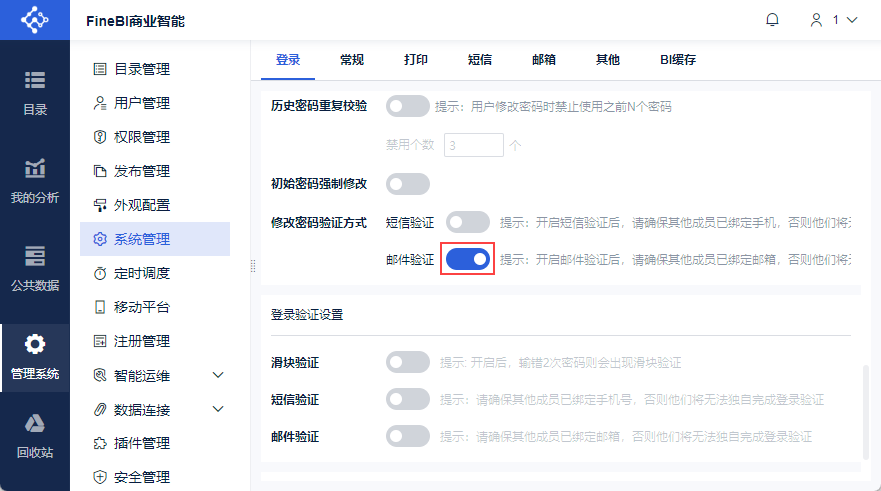Expand the 智能运维 menu arrow

tap(219, 375)
